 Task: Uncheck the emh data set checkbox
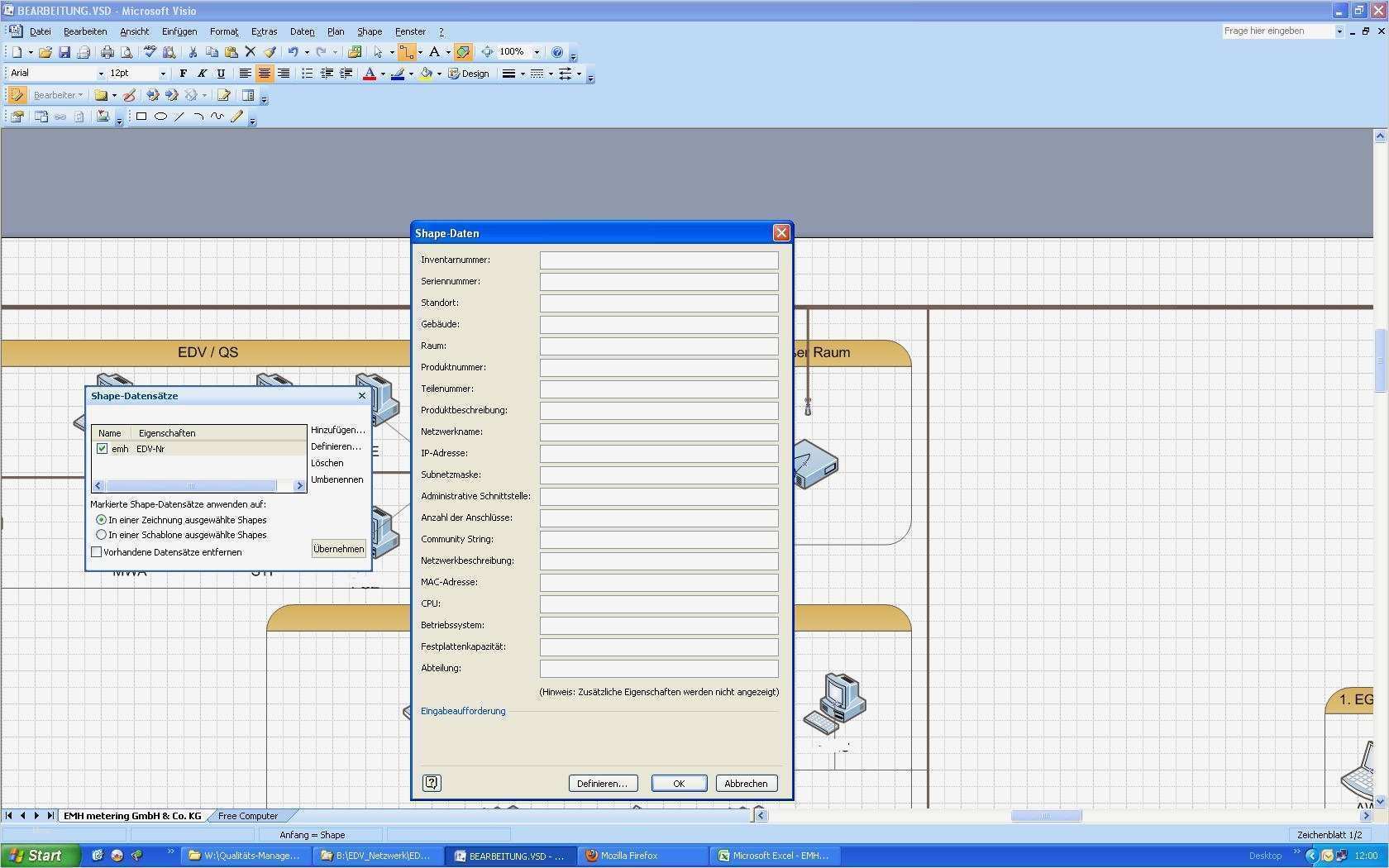[103, 449]
